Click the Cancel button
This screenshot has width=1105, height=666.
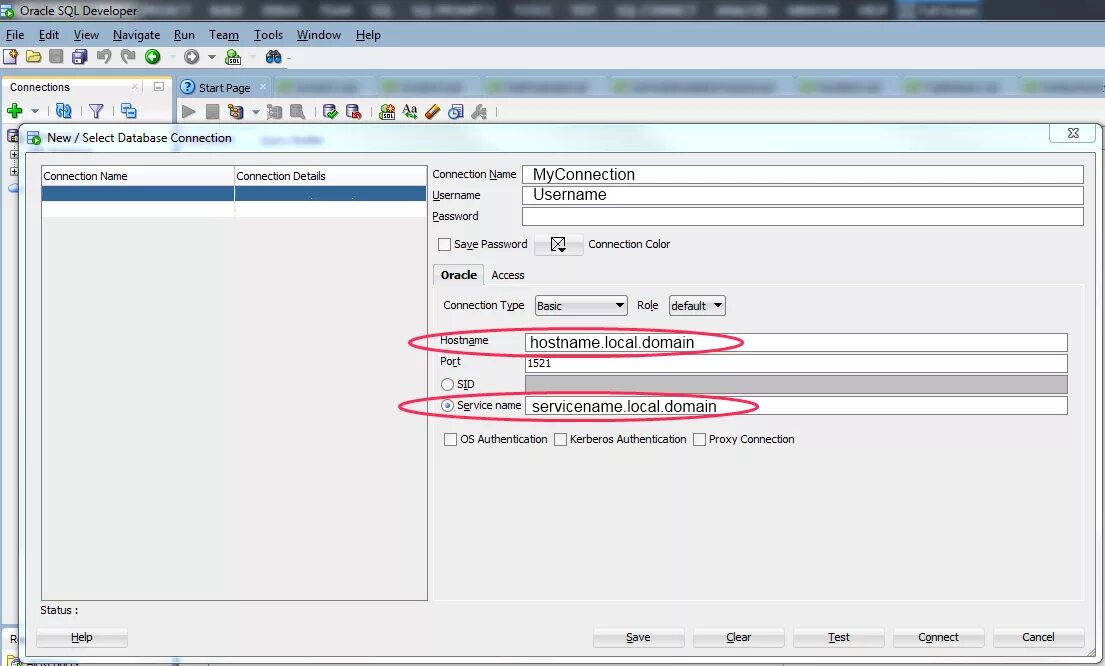(1039, 637)
